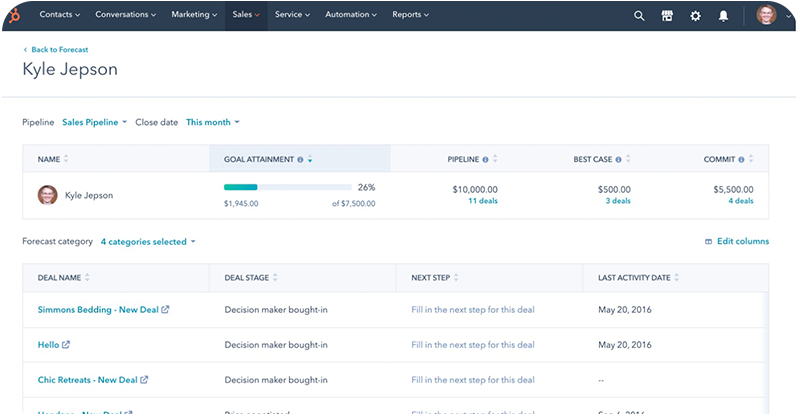Click the $500.00 best case amount

point(614,189)
